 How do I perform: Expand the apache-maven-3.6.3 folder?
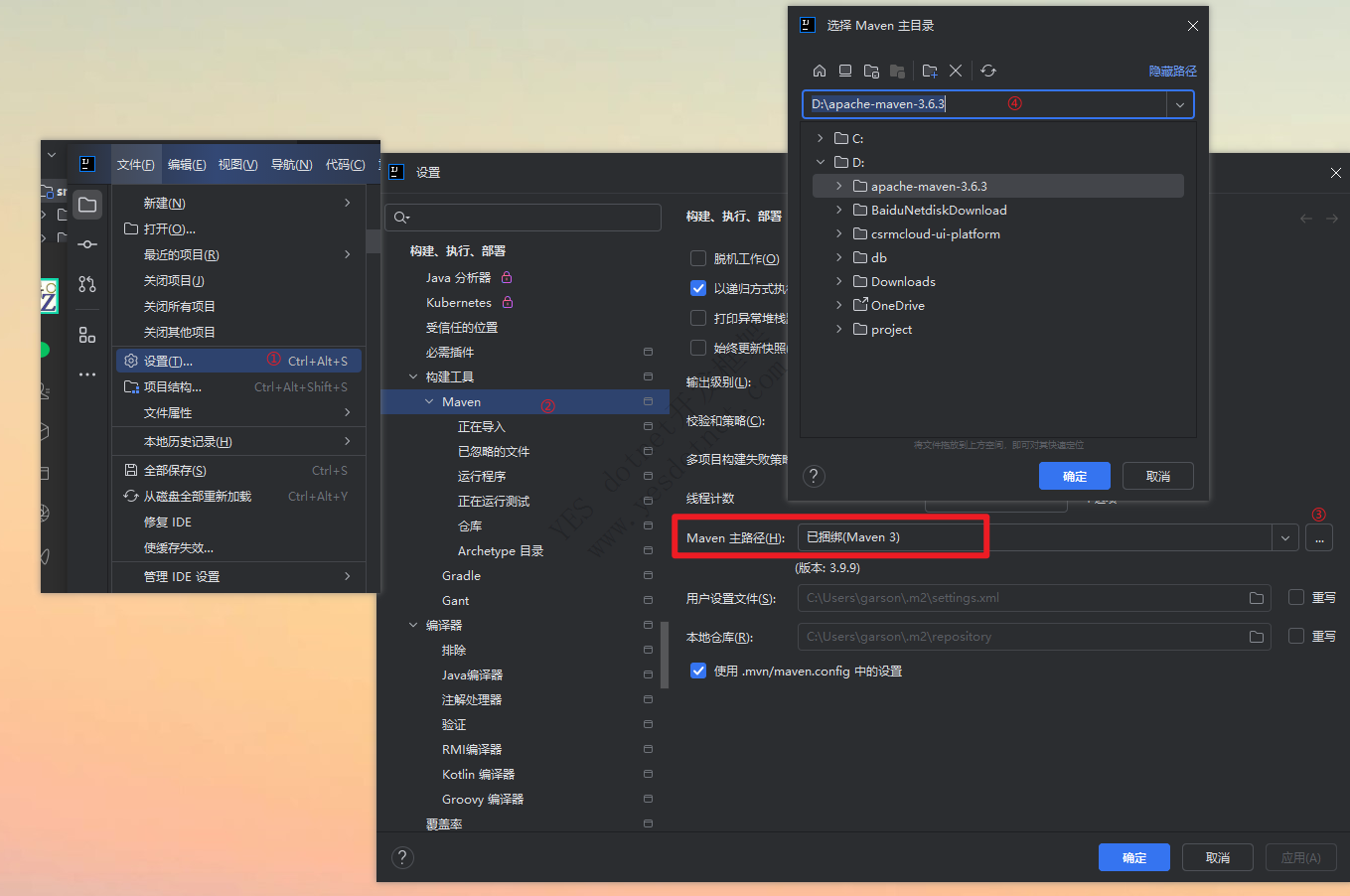[838, 186]
